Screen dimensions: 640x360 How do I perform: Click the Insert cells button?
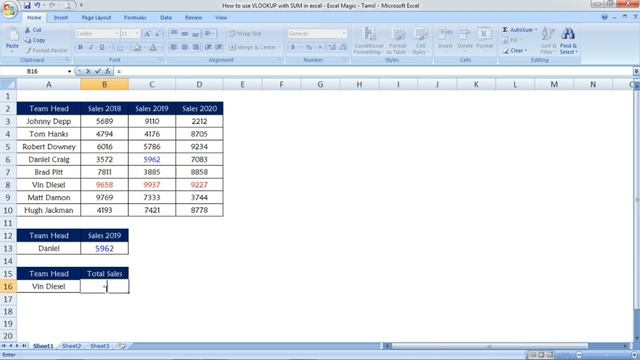click(445, 40)
